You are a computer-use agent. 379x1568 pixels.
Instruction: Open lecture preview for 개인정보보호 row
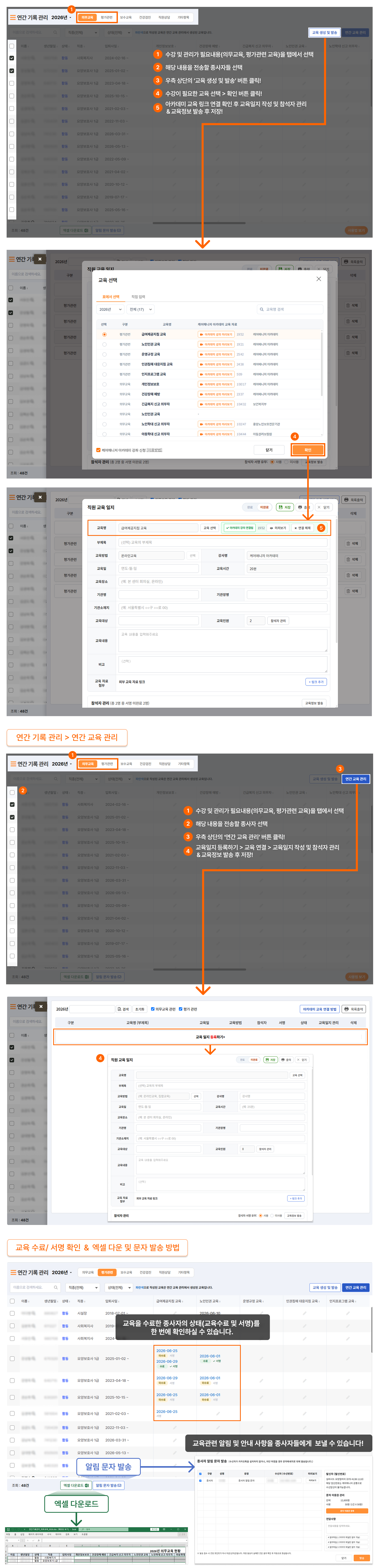pyautogui.click(x=216, y=384)
